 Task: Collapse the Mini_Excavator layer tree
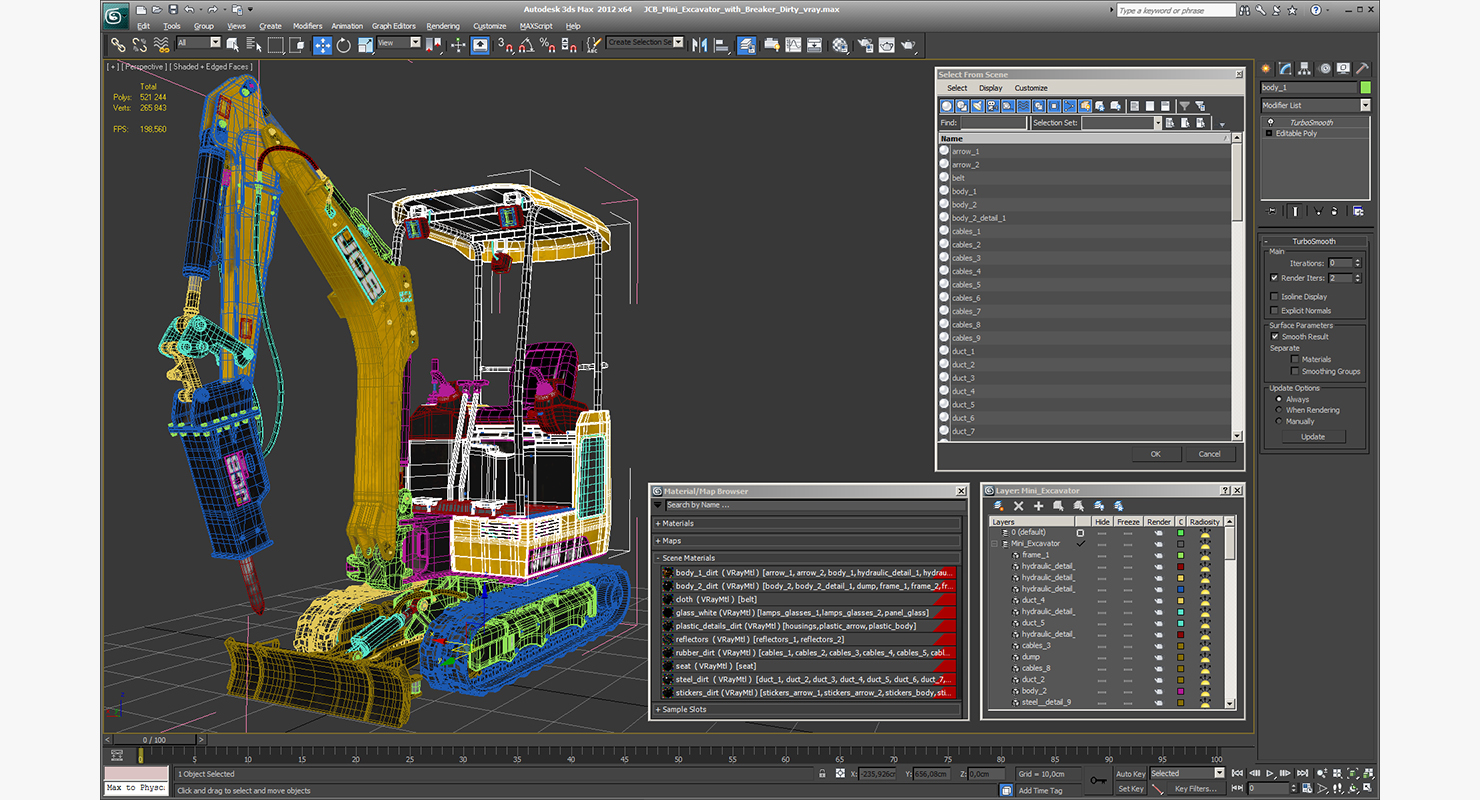click(996, 544)
